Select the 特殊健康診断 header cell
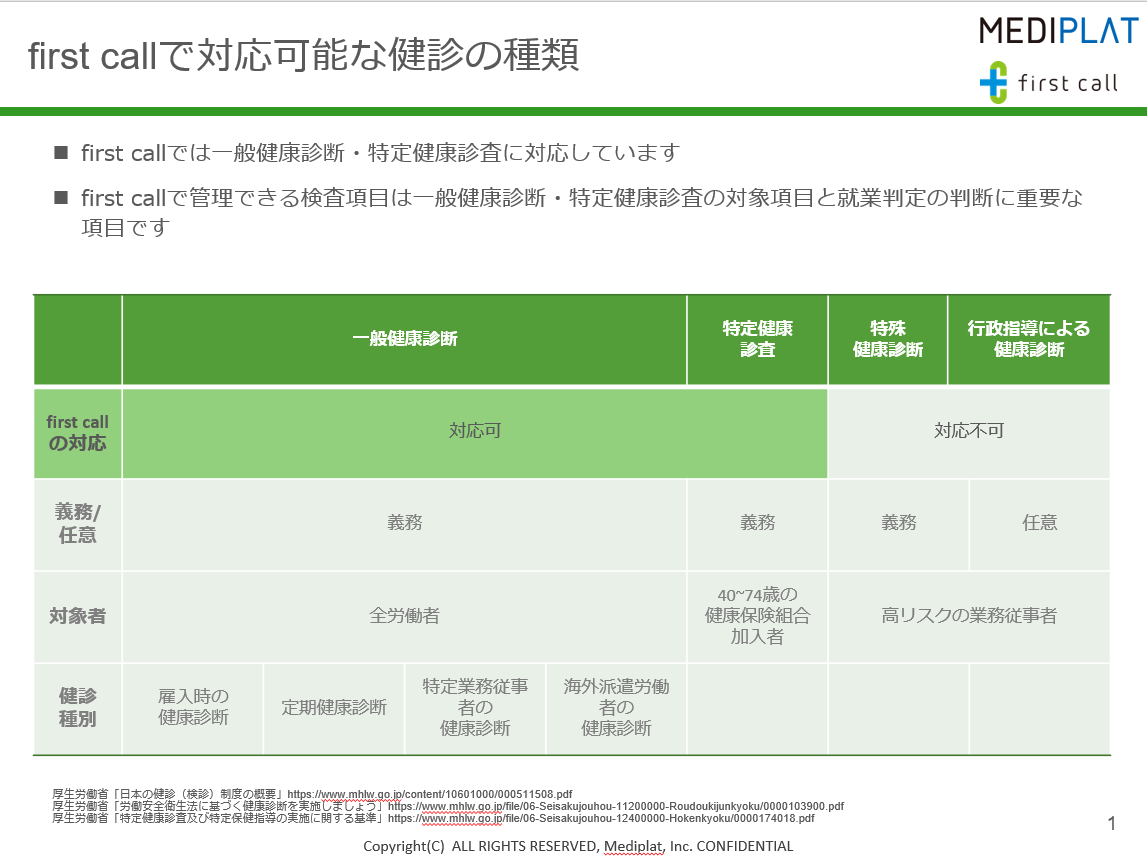Screen dimensions: 1147x861 point(887,338)
